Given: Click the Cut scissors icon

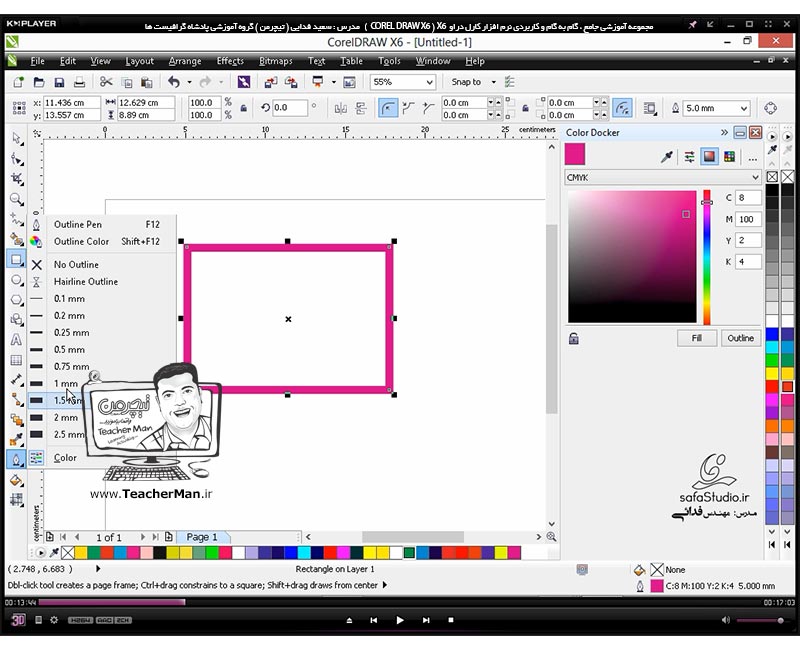Looking at the screenshot, I should [106, 82].
